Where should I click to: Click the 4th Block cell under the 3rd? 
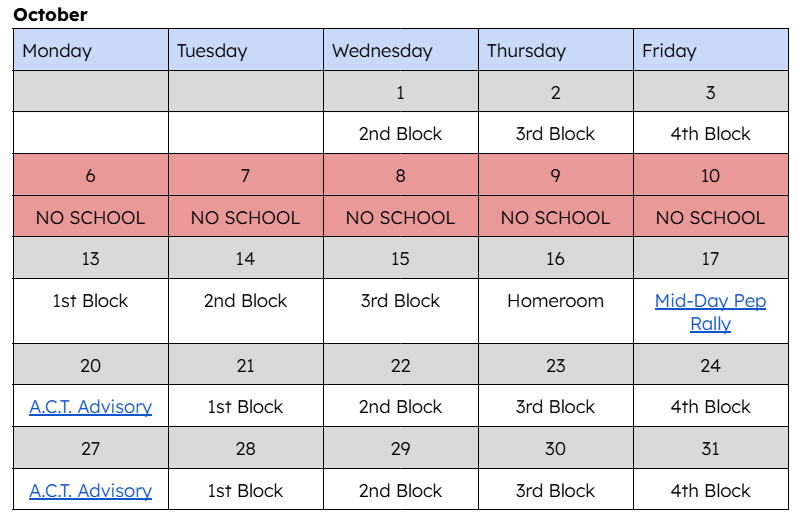pos(710,134)
